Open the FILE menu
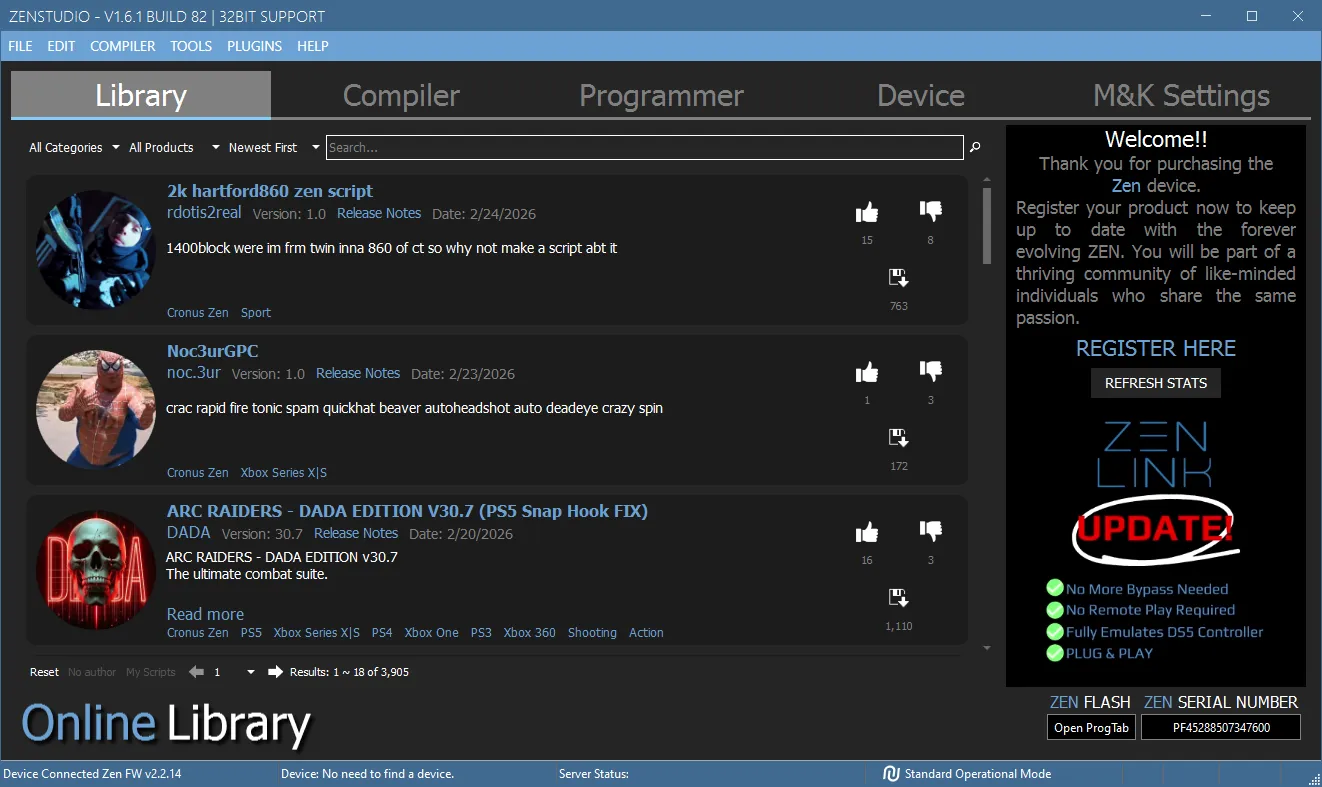The width and height of the screenshot is (1322, 787). point(20,46)
